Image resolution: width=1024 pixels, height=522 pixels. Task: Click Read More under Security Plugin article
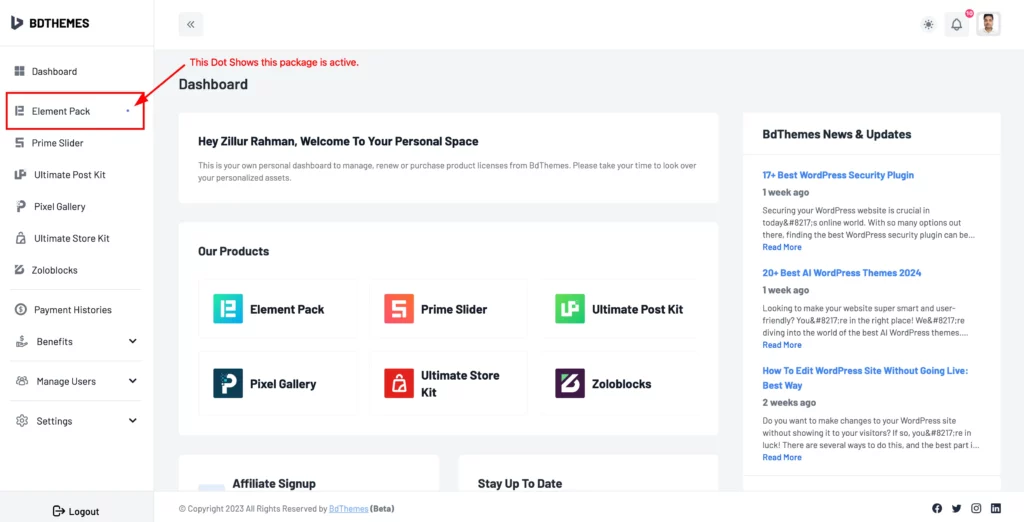(x=782, y=247)
